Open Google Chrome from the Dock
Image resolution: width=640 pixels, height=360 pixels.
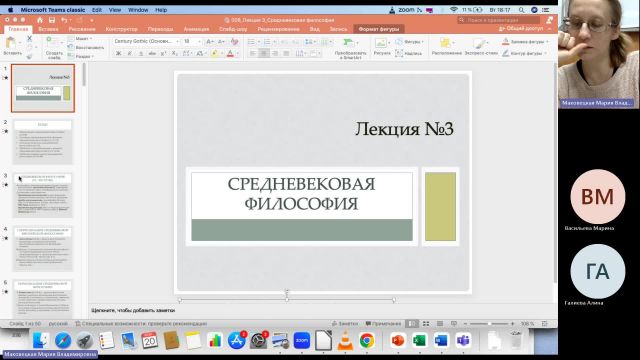367,340
